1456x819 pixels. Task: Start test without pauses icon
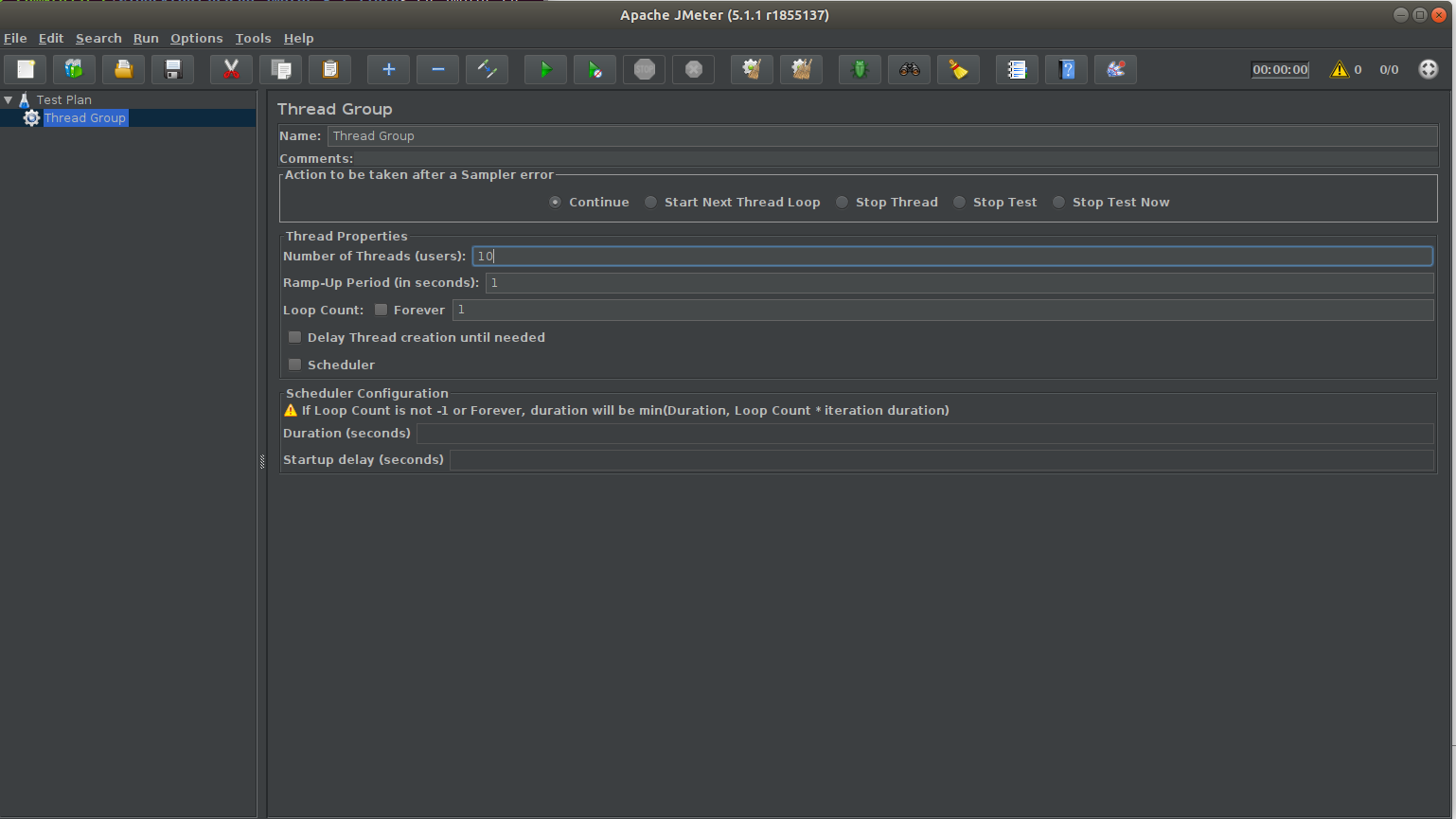pyautogui.click(x=595, y=69)
